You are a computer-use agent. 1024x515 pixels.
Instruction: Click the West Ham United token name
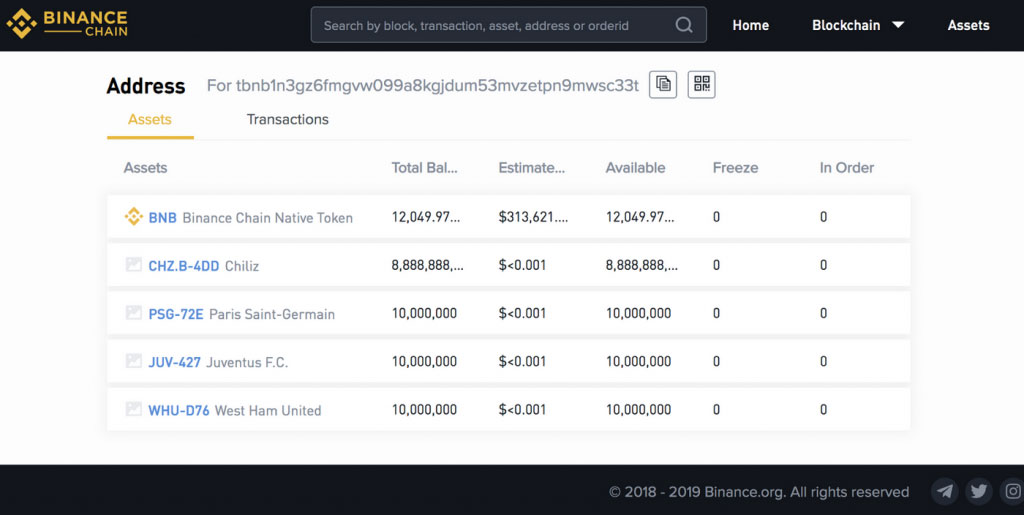[268, 411]
